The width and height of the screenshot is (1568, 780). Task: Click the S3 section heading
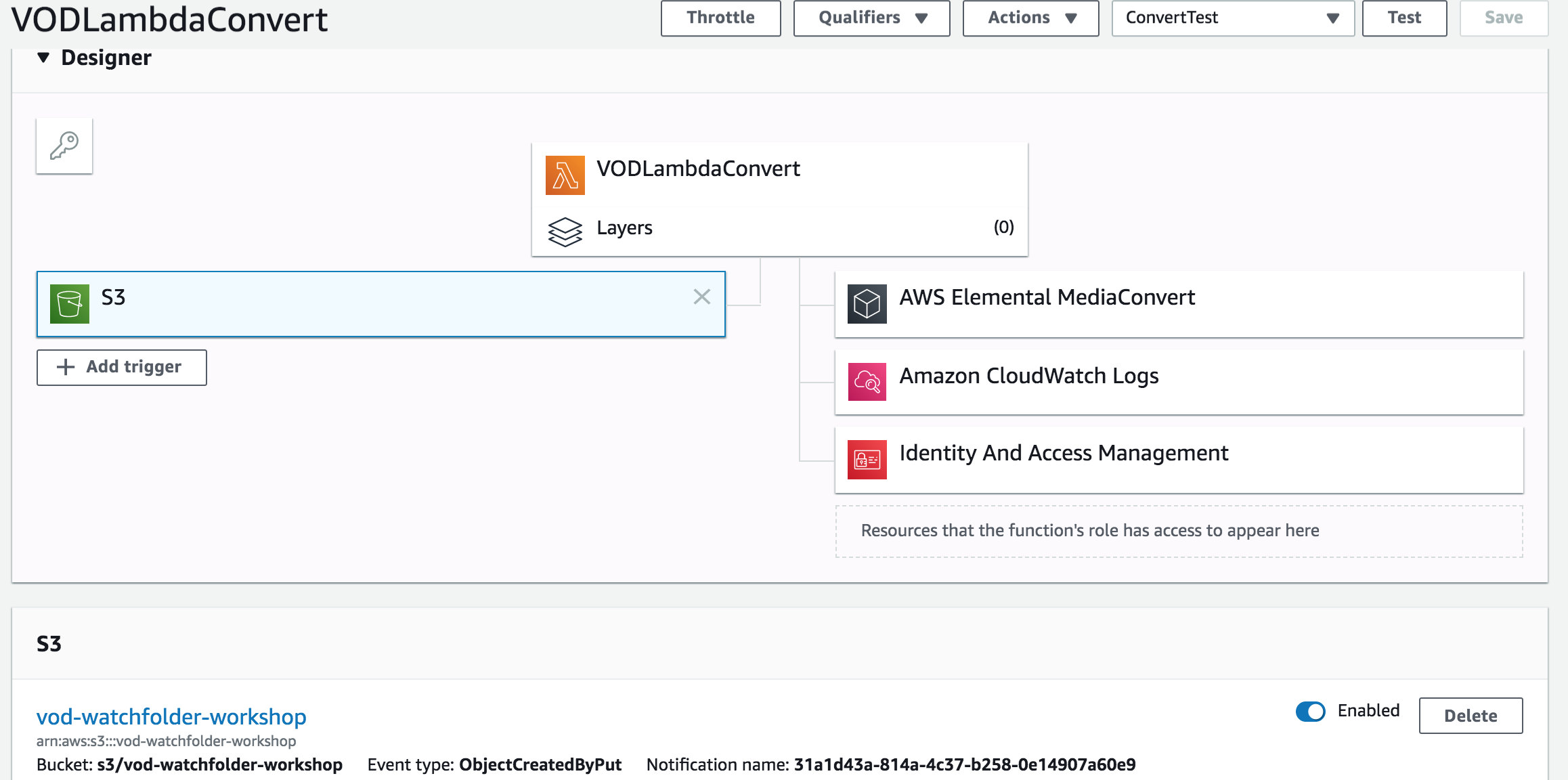point(49,644)
